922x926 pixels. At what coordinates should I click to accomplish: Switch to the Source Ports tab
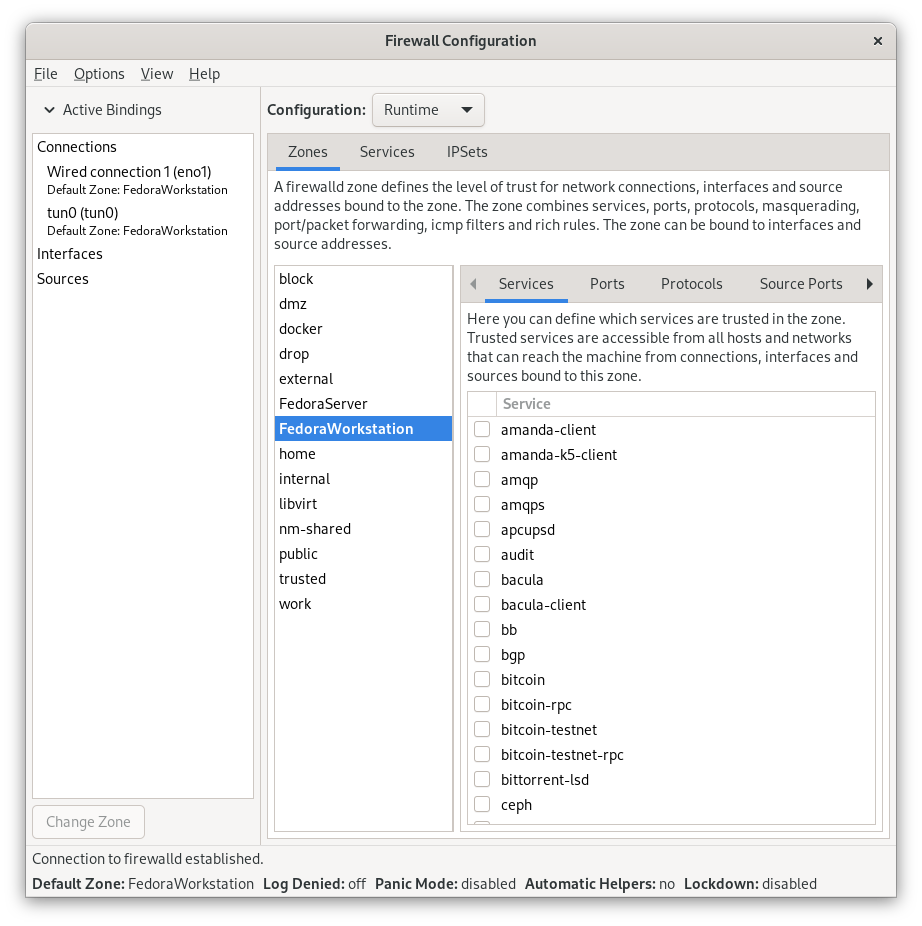click(x=800, y=284)
